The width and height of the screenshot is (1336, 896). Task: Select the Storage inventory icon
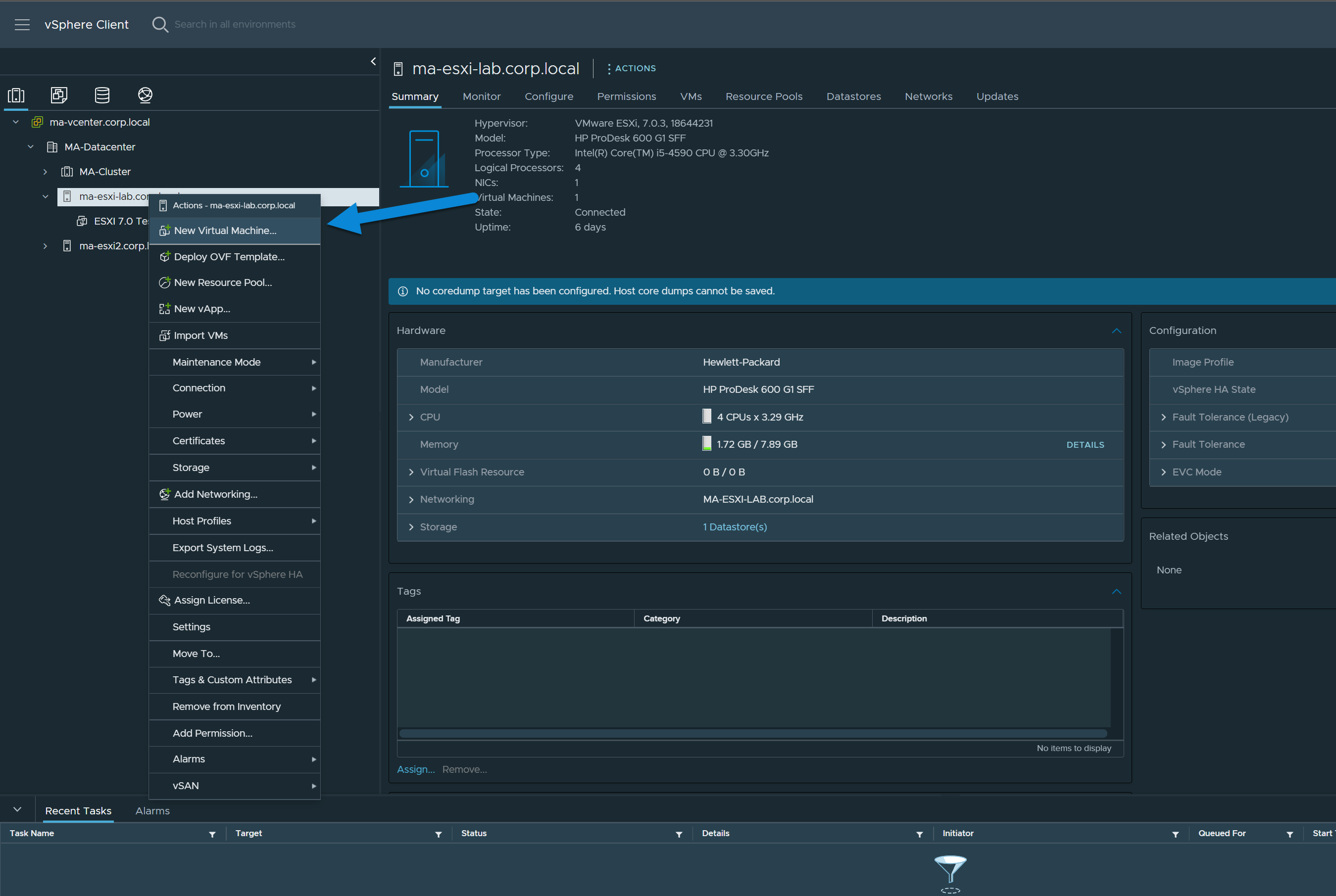(102, 95)
